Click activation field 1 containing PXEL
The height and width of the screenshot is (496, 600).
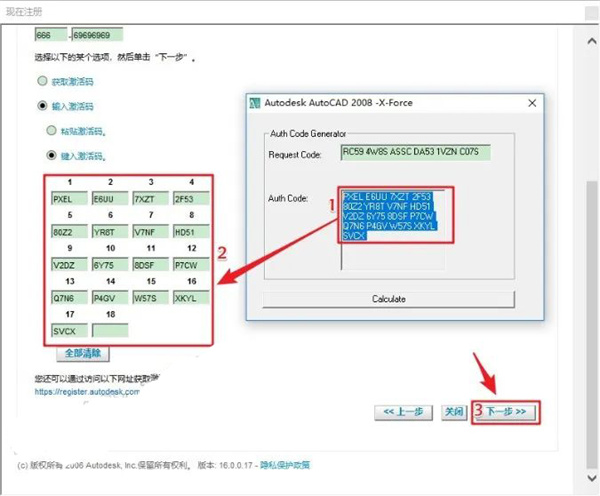tap(69, 199)
